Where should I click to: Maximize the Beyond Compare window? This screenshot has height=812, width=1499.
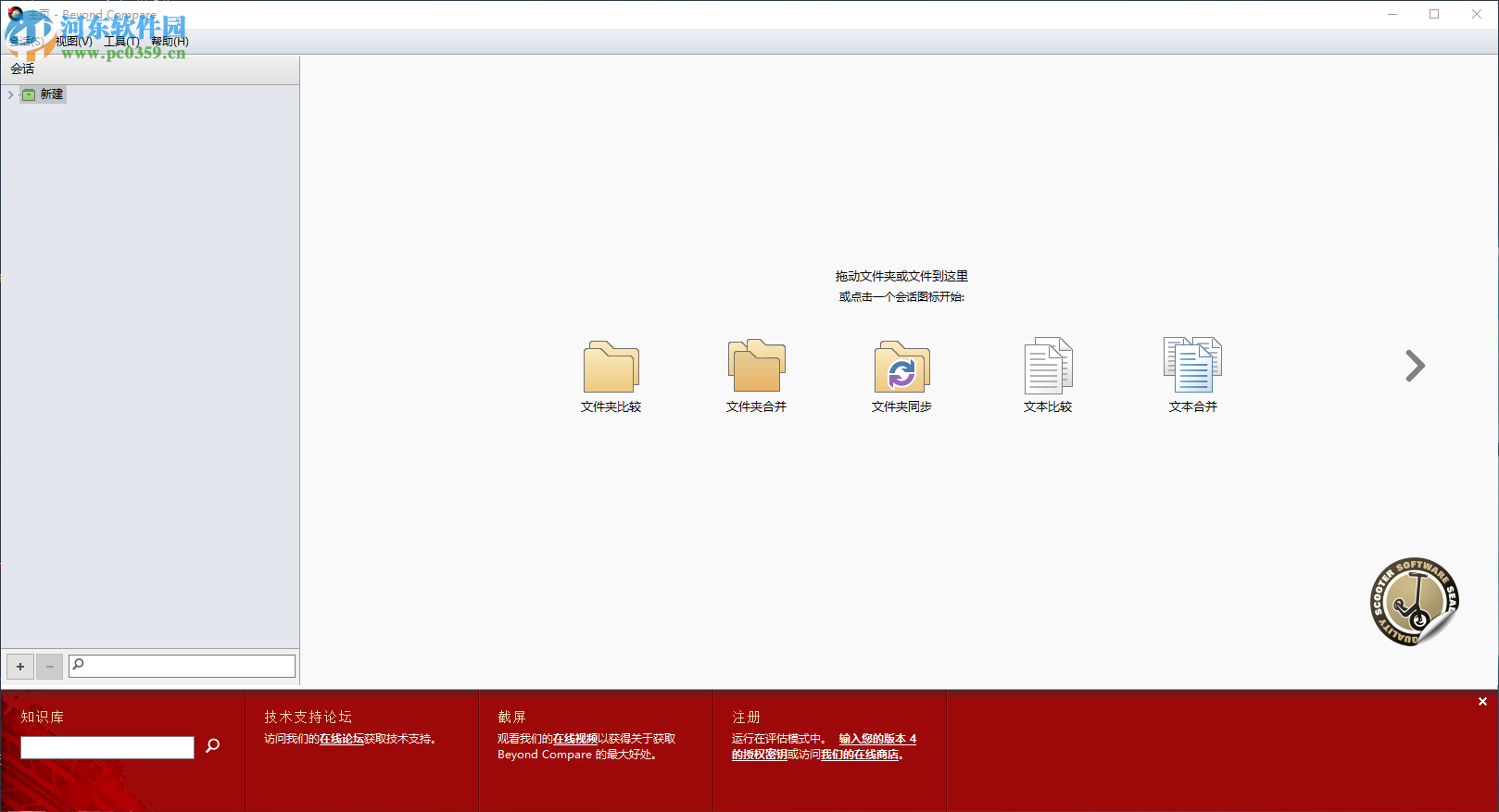(1434, 14)
